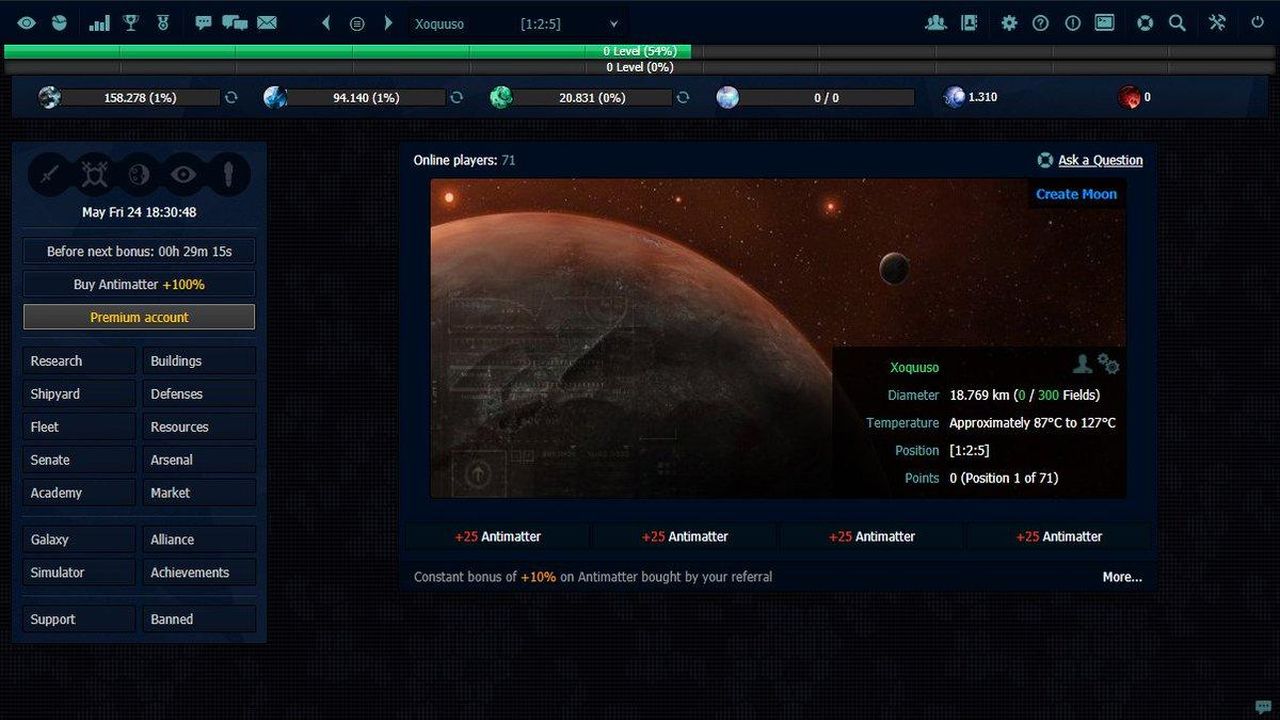Open the Galaxy view
The image size is (1280, 720).
point(79,539)
